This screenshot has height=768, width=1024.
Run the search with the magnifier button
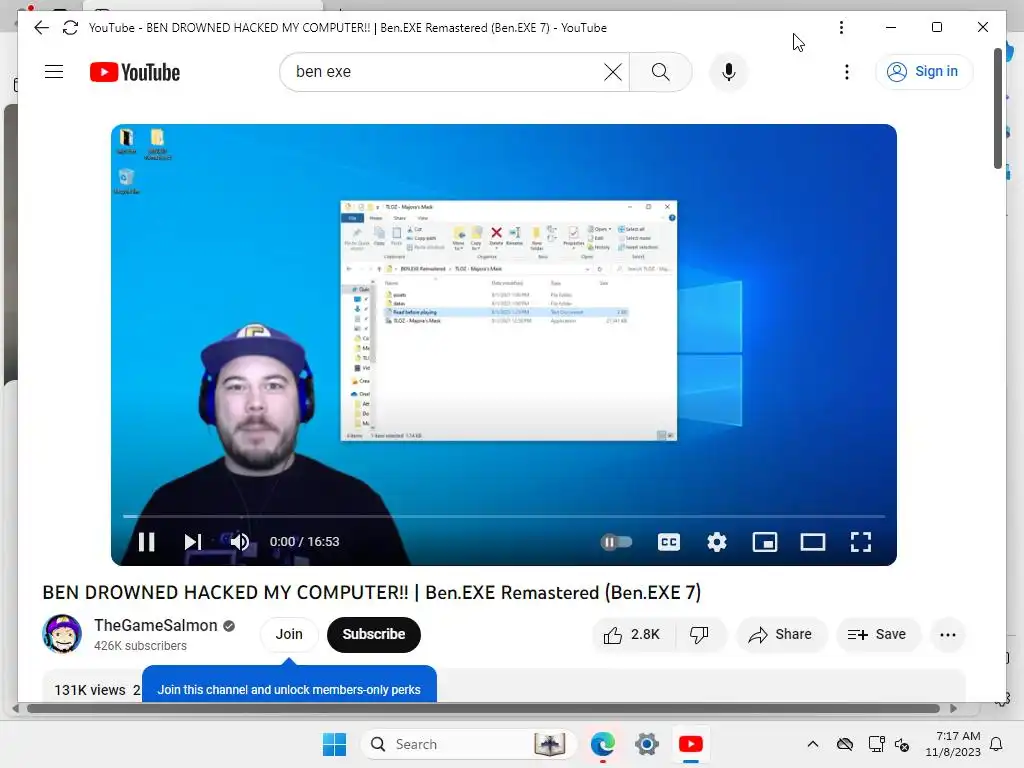(660, 72)
